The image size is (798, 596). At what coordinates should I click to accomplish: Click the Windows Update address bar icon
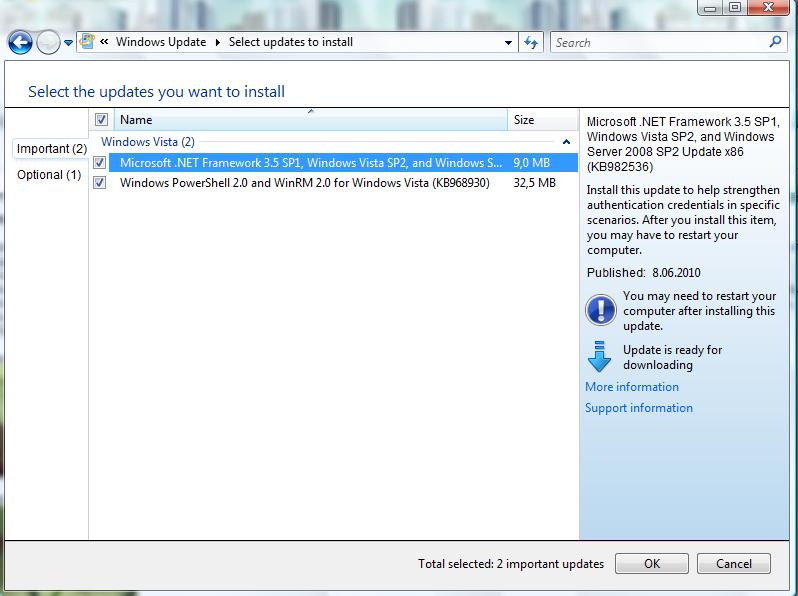[87, 42]
